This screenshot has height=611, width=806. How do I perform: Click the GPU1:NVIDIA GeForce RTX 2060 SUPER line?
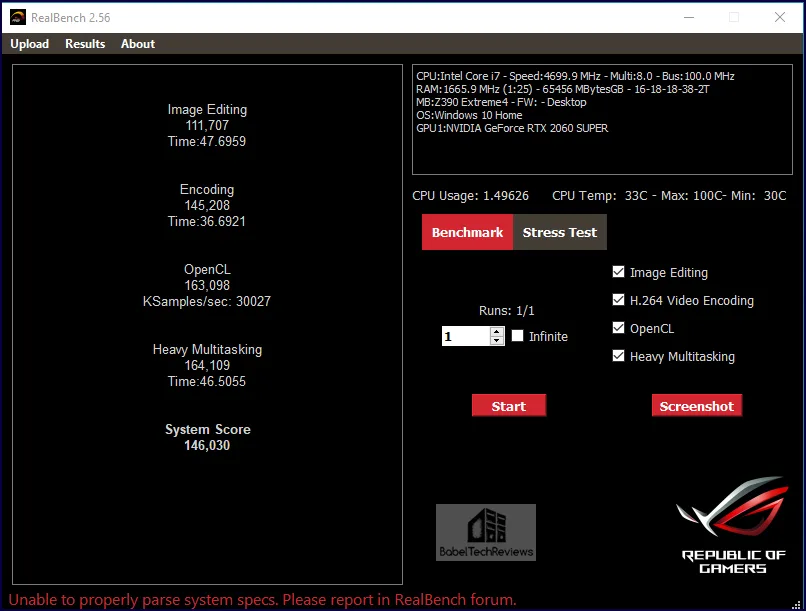512,128
